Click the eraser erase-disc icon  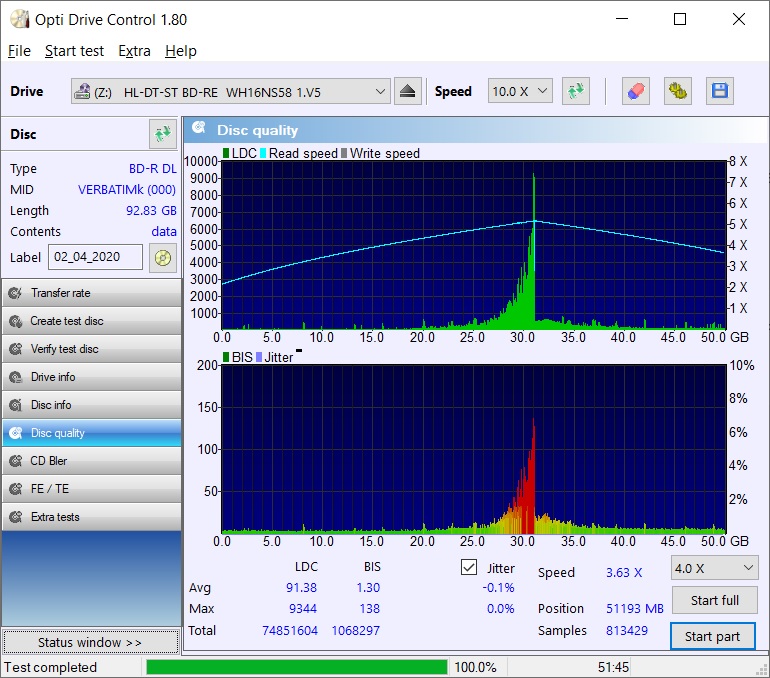coord(636,92)
